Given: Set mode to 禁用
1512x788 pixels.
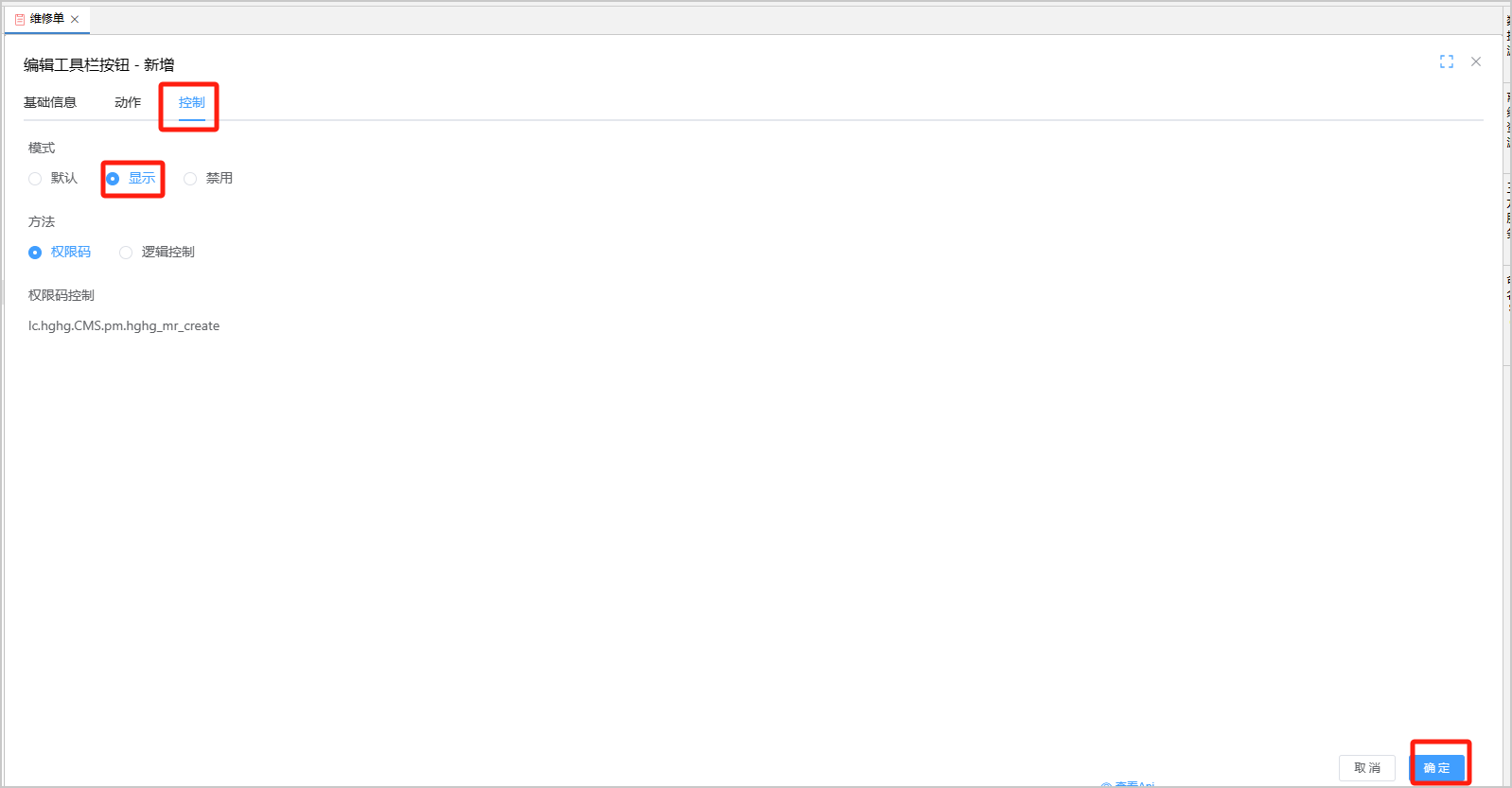Looking at the screenshot, I should point(190,179).
